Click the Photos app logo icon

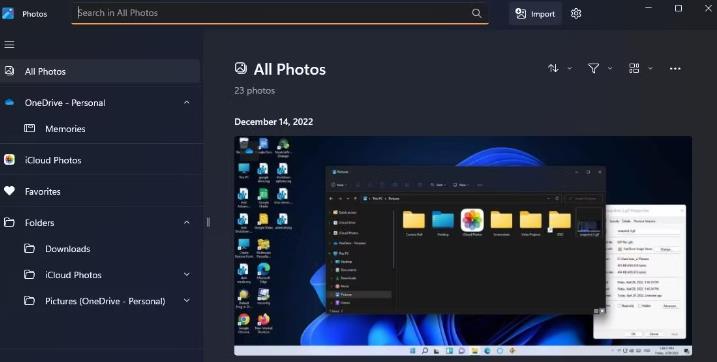click(8, 14)
